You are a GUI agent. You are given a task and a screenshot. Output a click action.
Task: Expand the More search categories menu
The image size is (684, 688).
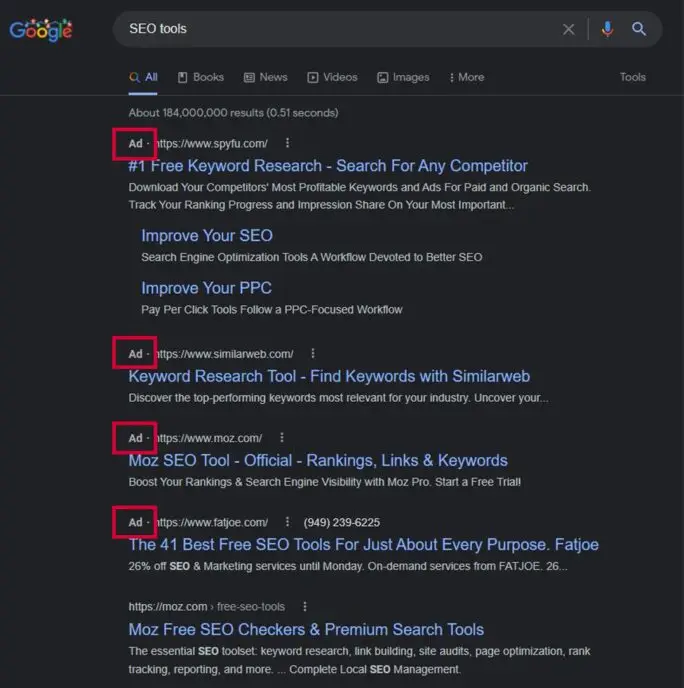coord(467,78)
